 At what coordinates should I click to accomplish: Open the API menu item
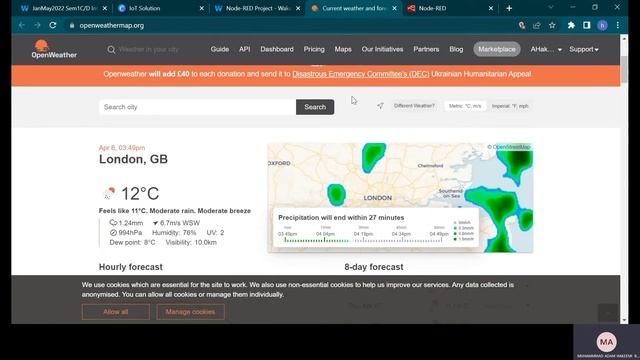[244, 49]
